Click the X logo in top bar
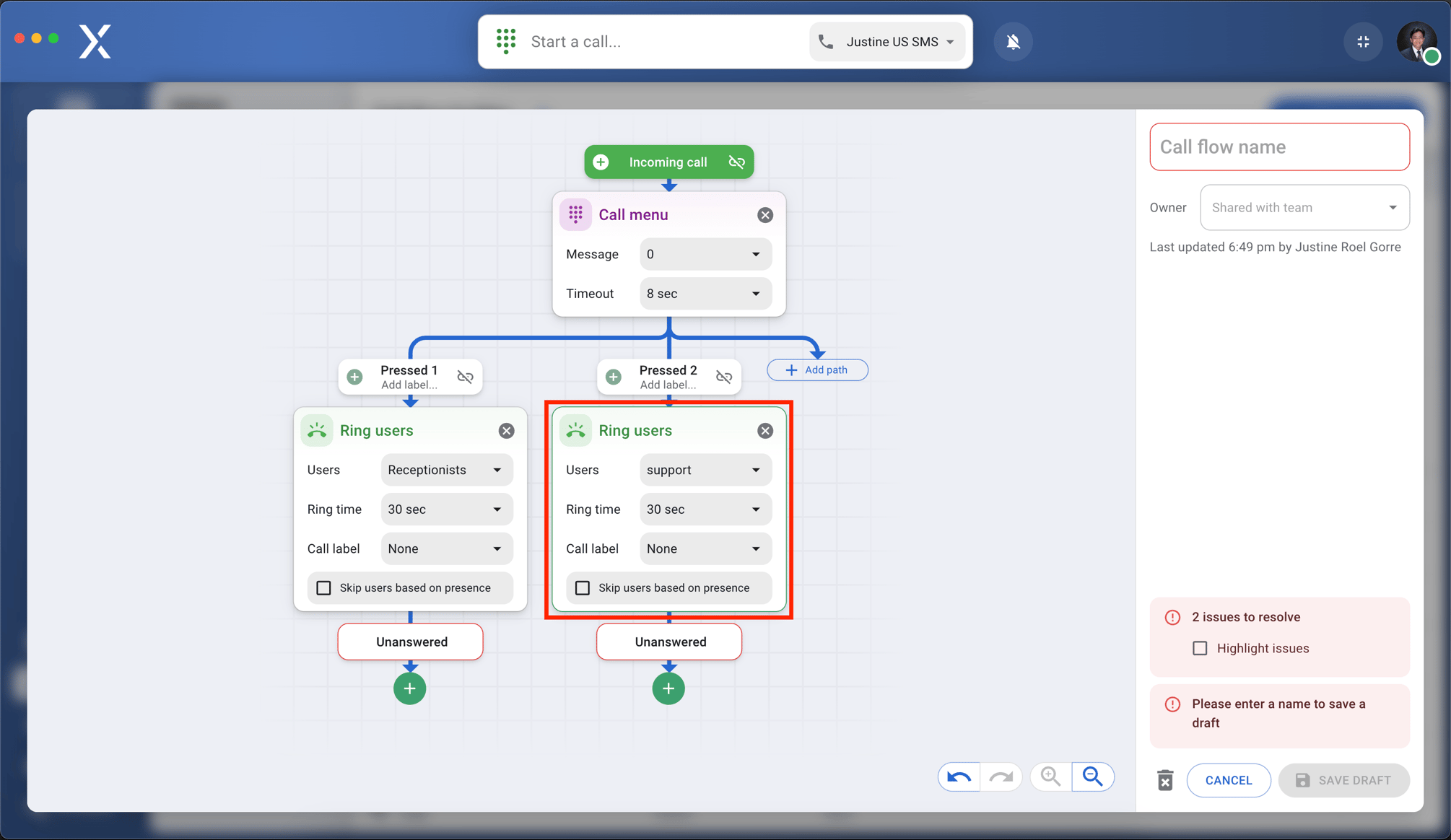1451x840 pixels. point(95,41)
